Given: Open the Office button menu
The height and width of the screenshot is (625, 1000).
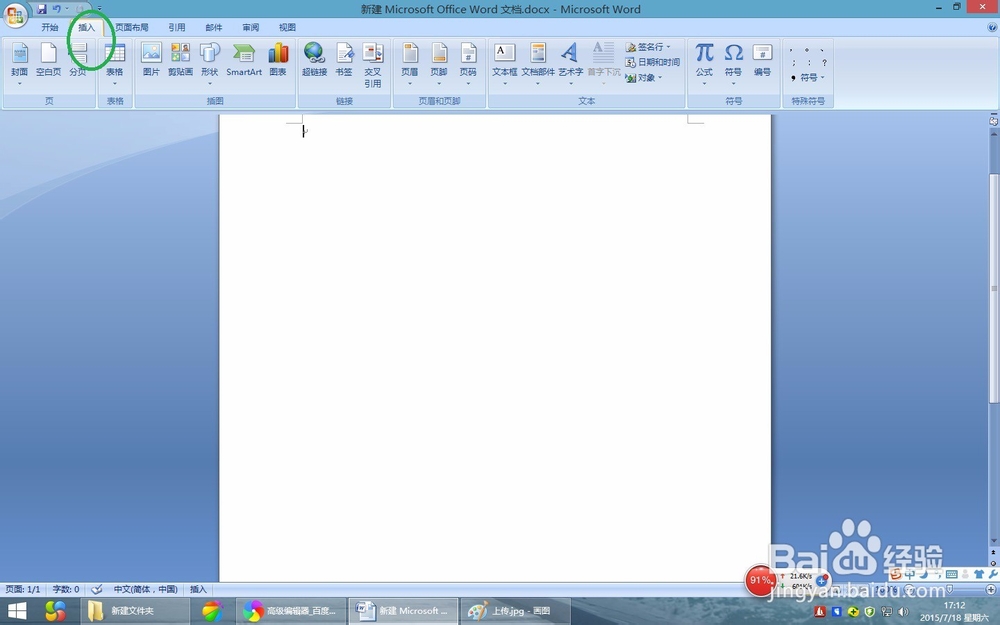Looking at the screenshot, I should 15,14.
